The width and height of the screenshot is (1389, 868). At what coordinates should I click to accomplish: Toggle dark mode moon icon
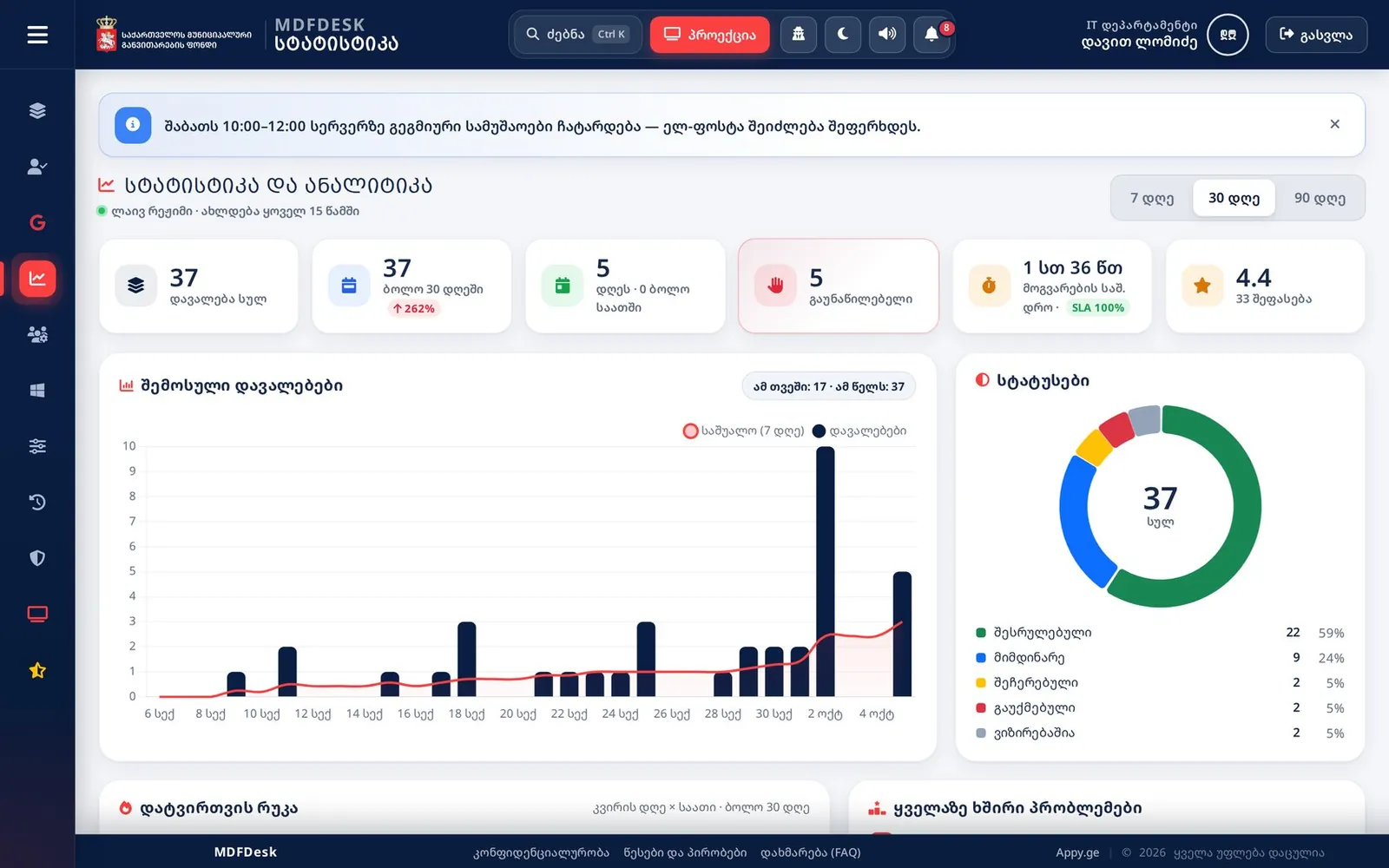pos(843,35)
